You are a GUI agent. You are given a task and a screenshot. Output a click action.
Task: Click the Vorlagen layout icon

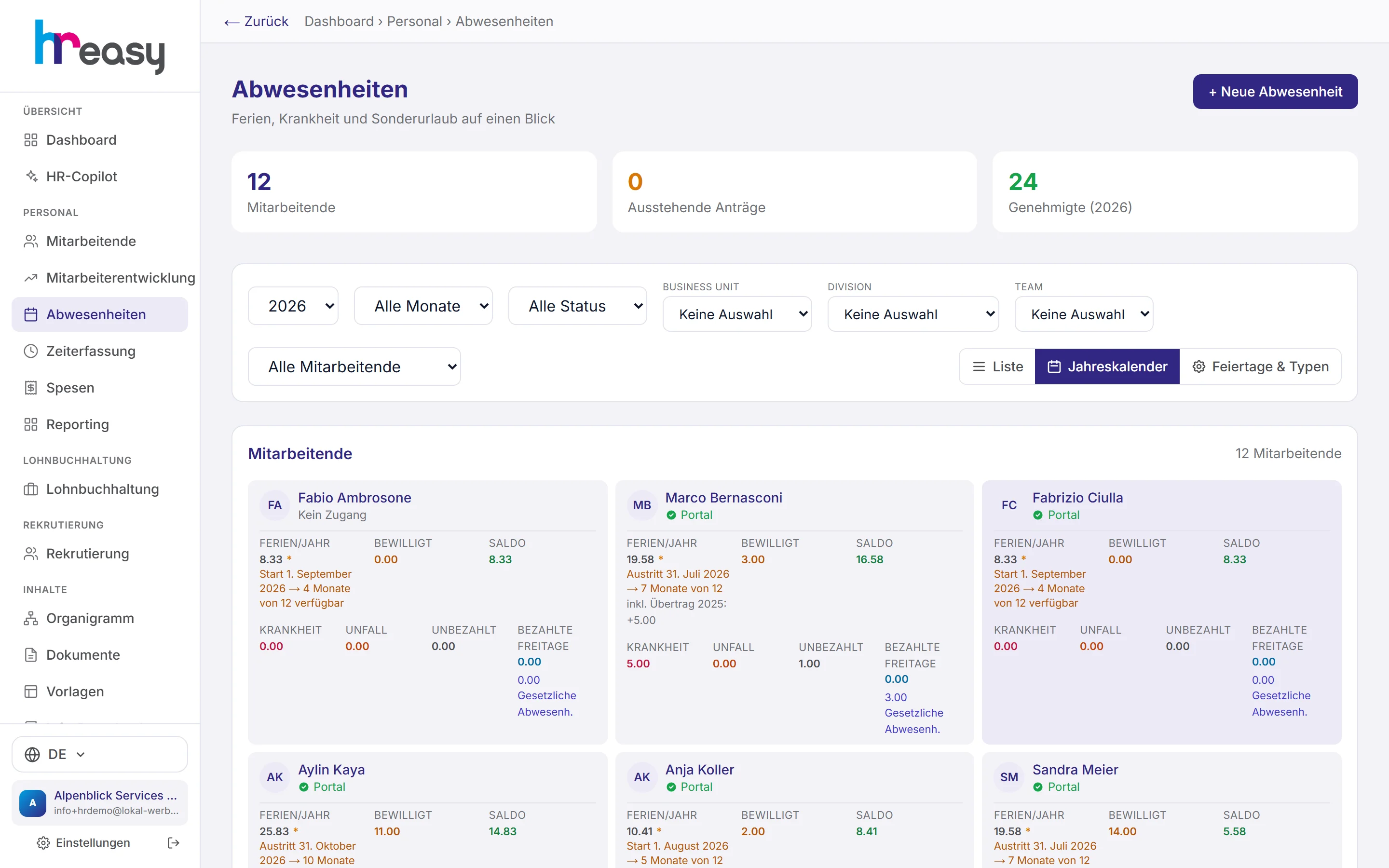pyautogui.click(x=31, y=692)
